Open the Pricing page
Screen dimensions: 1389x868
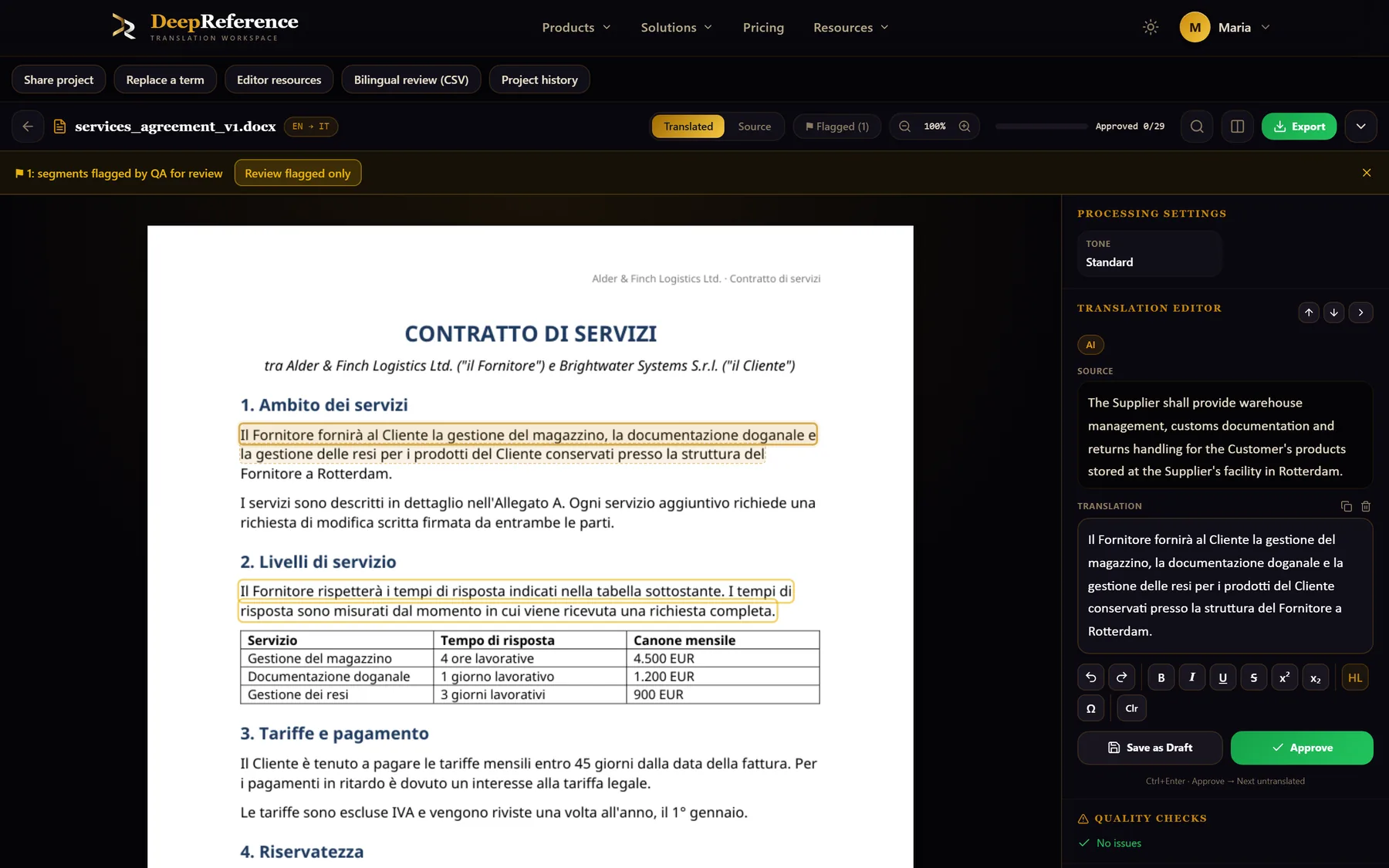click(x=763, y=28)
